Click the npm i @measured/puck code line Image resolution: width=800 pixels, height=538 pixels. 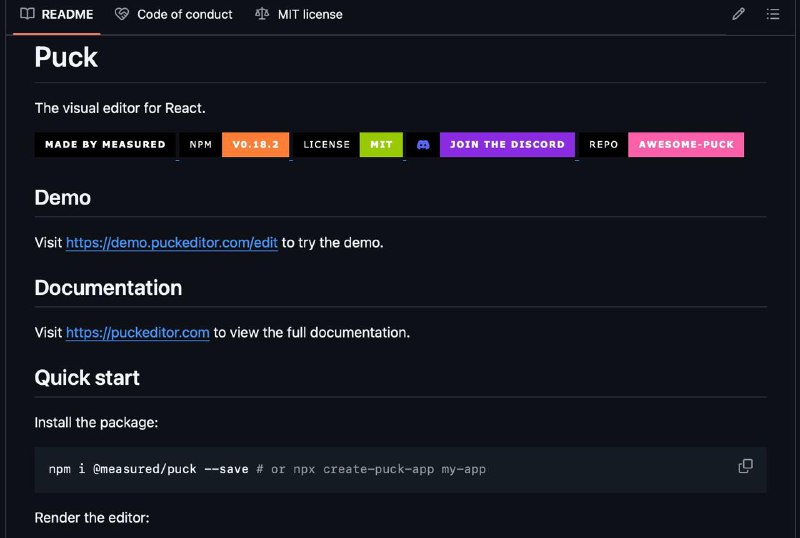pos(267,469)
